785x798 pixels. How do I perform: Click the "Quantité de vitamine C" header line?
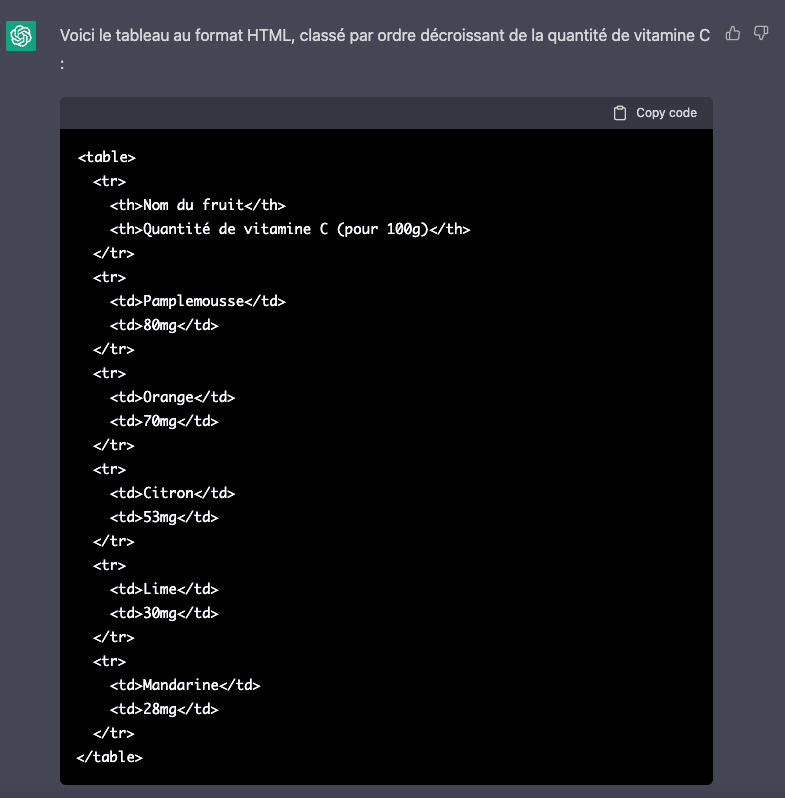[x=289, y=229]
